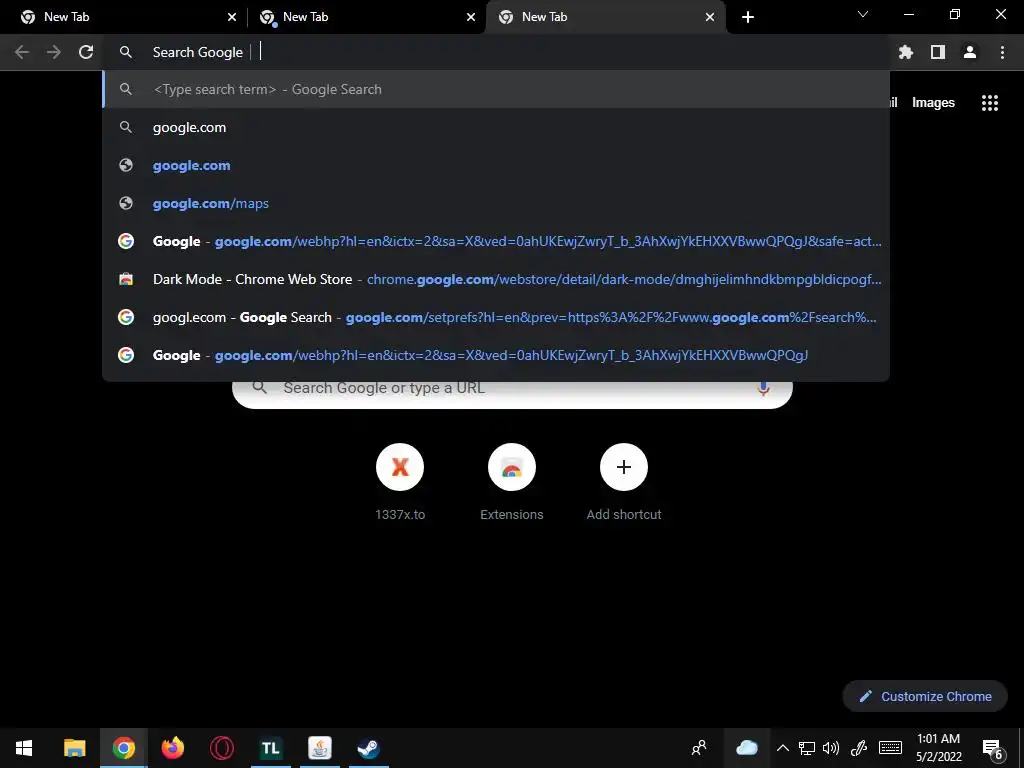Open the Java app in taskbar

(x=319, y=748)
